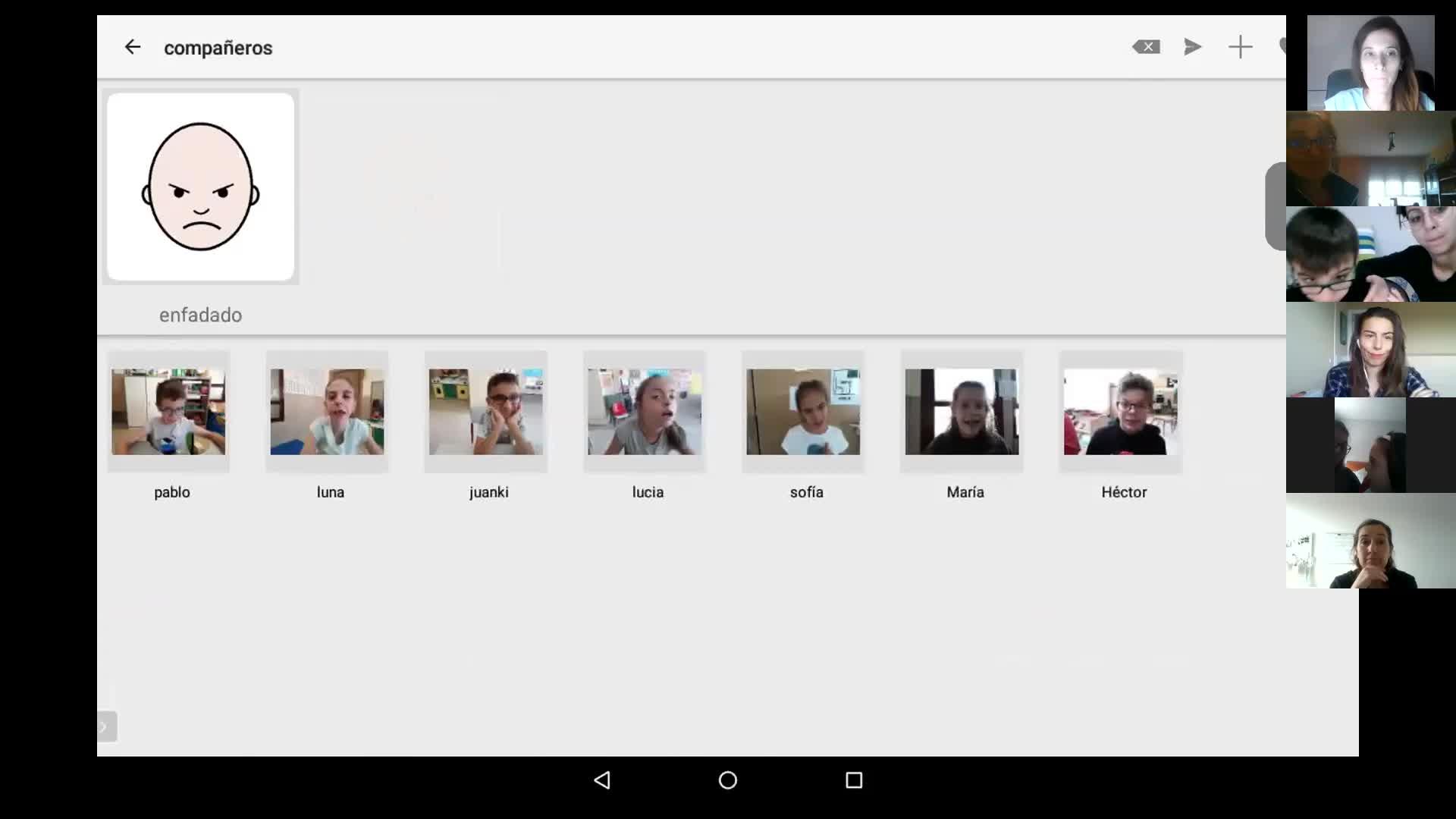The height and width of the screenshot is (819, 1456).
Task: Pick lucia's photo card
Action: coord(644,412)
